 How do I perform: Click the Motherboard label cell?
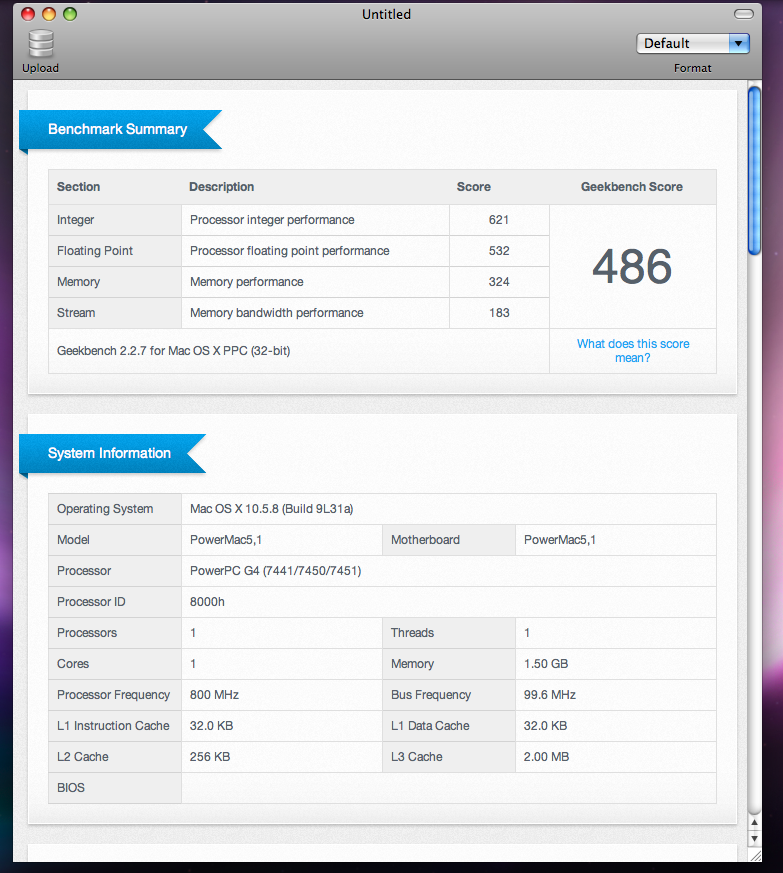[x=449, y=540]
